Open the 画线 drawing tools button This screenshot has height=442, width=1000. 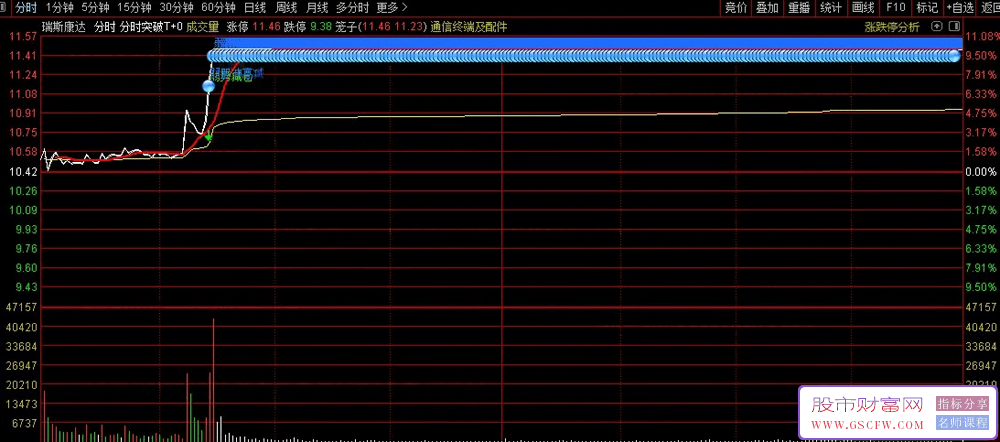click(x=863, y=8)
